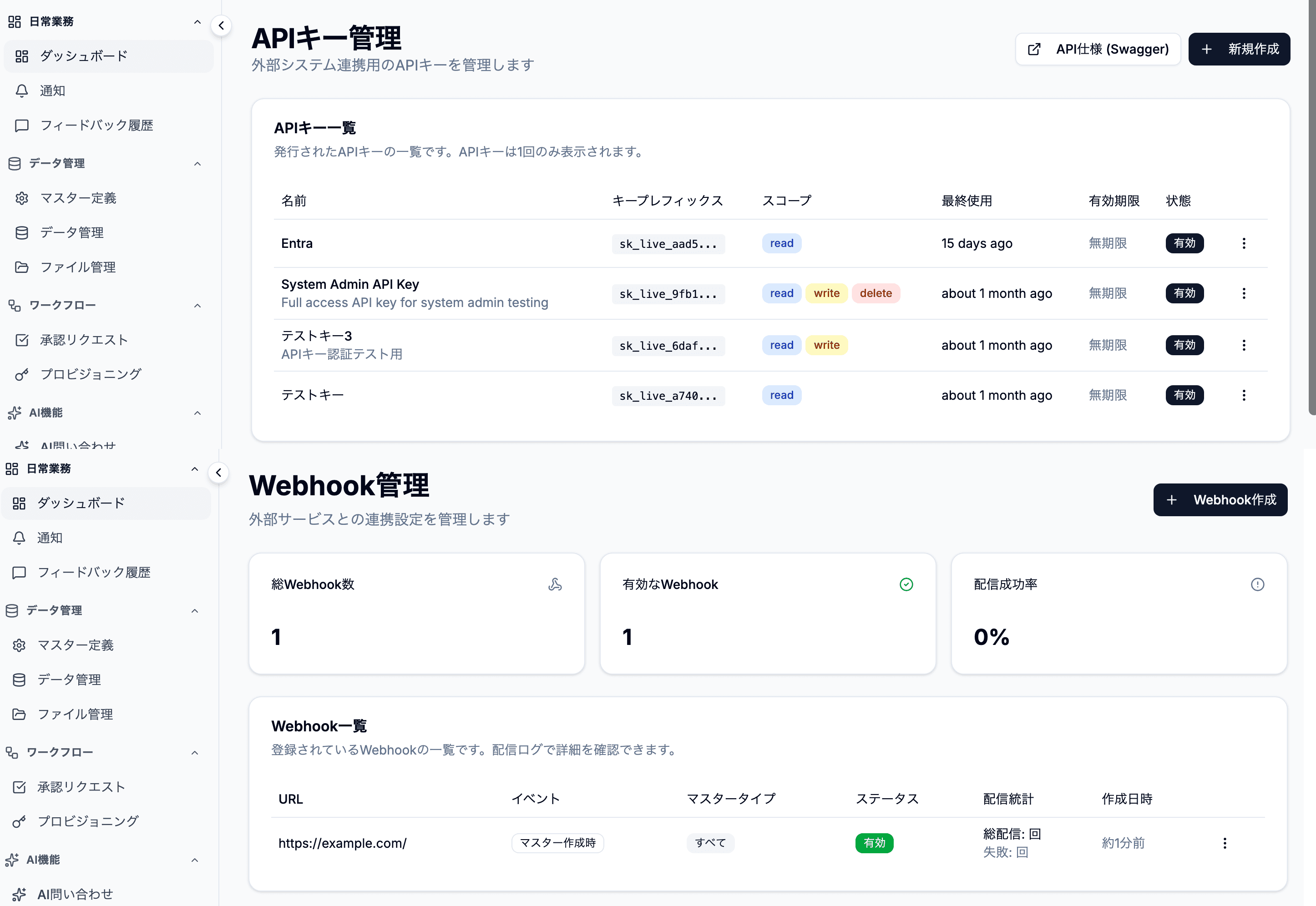1316x906 pixels.
Task: Click the マスター定義 gear icon in the APIキー管理 sidebar
Action: (x=21, y=198)
